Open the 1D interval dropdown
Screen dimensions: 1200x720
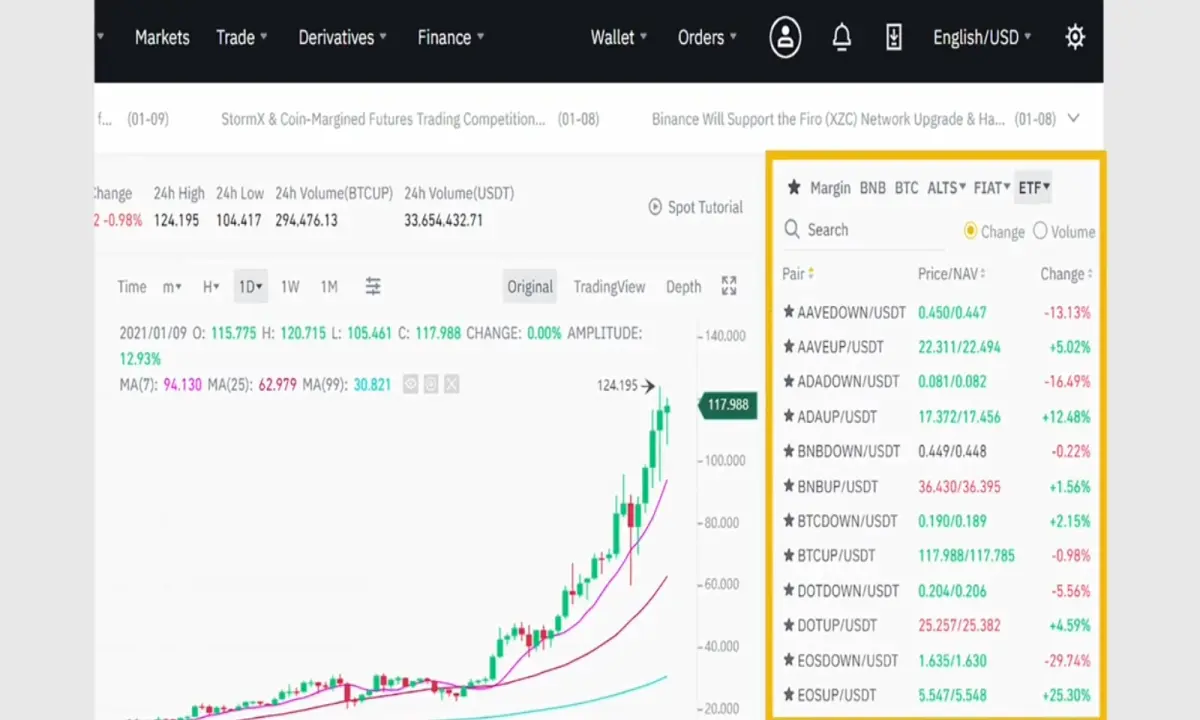250,287
